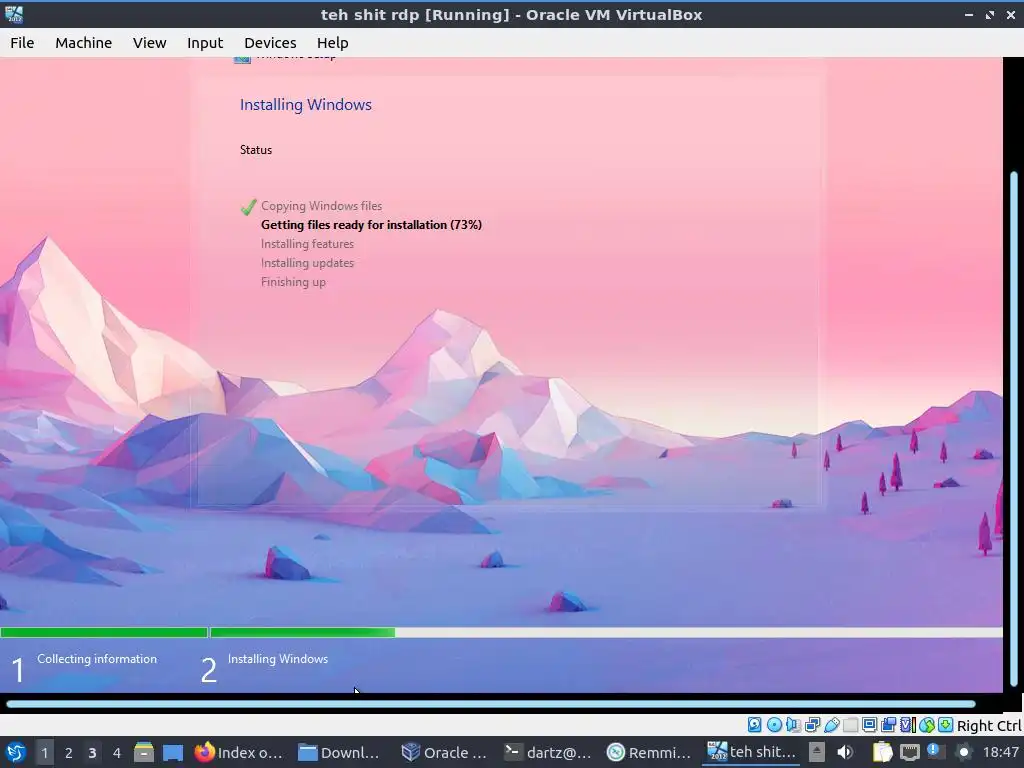Click the Installing Windows stage progress bar
The height and width of the screenshot is (768, 1024).
pos(606,632)
